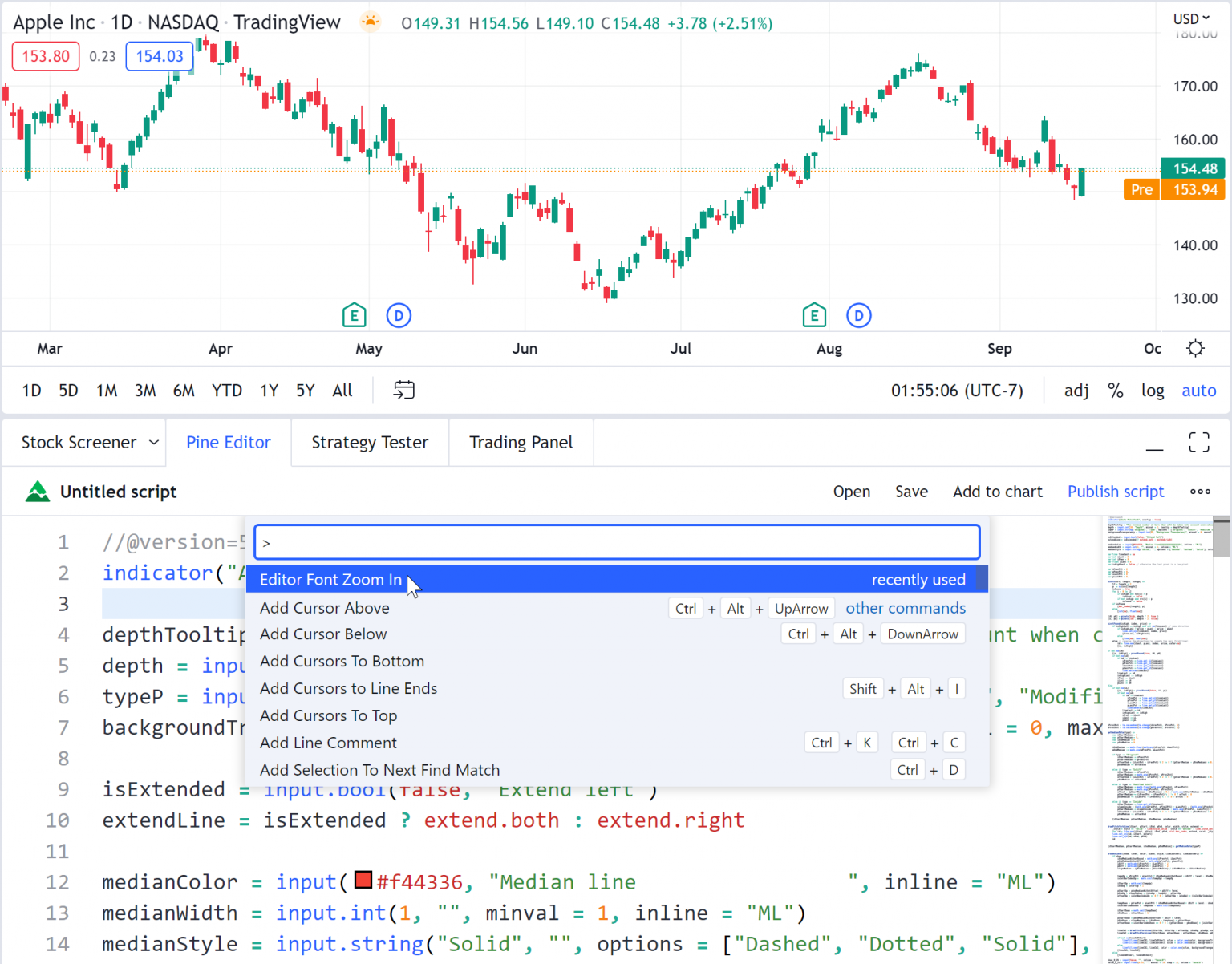Toggle the log scale option

(1153, 391)
